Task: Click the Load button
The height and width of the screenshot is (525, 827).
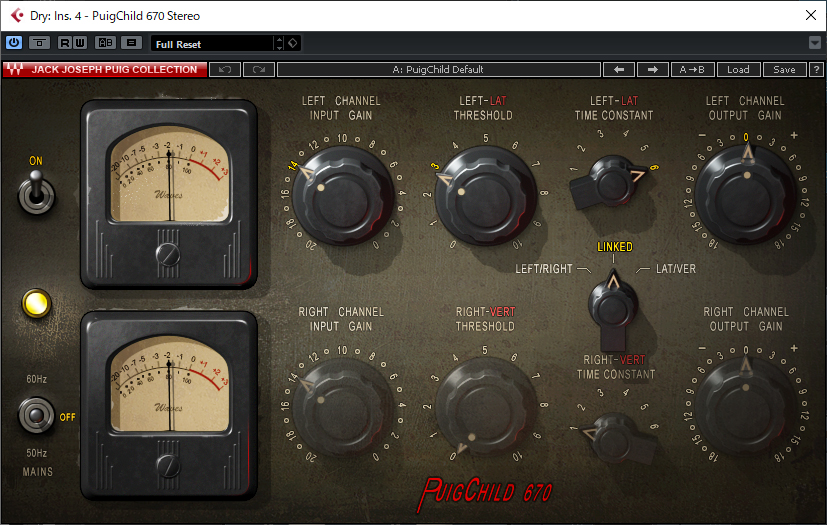Action: tap(738, 70)
